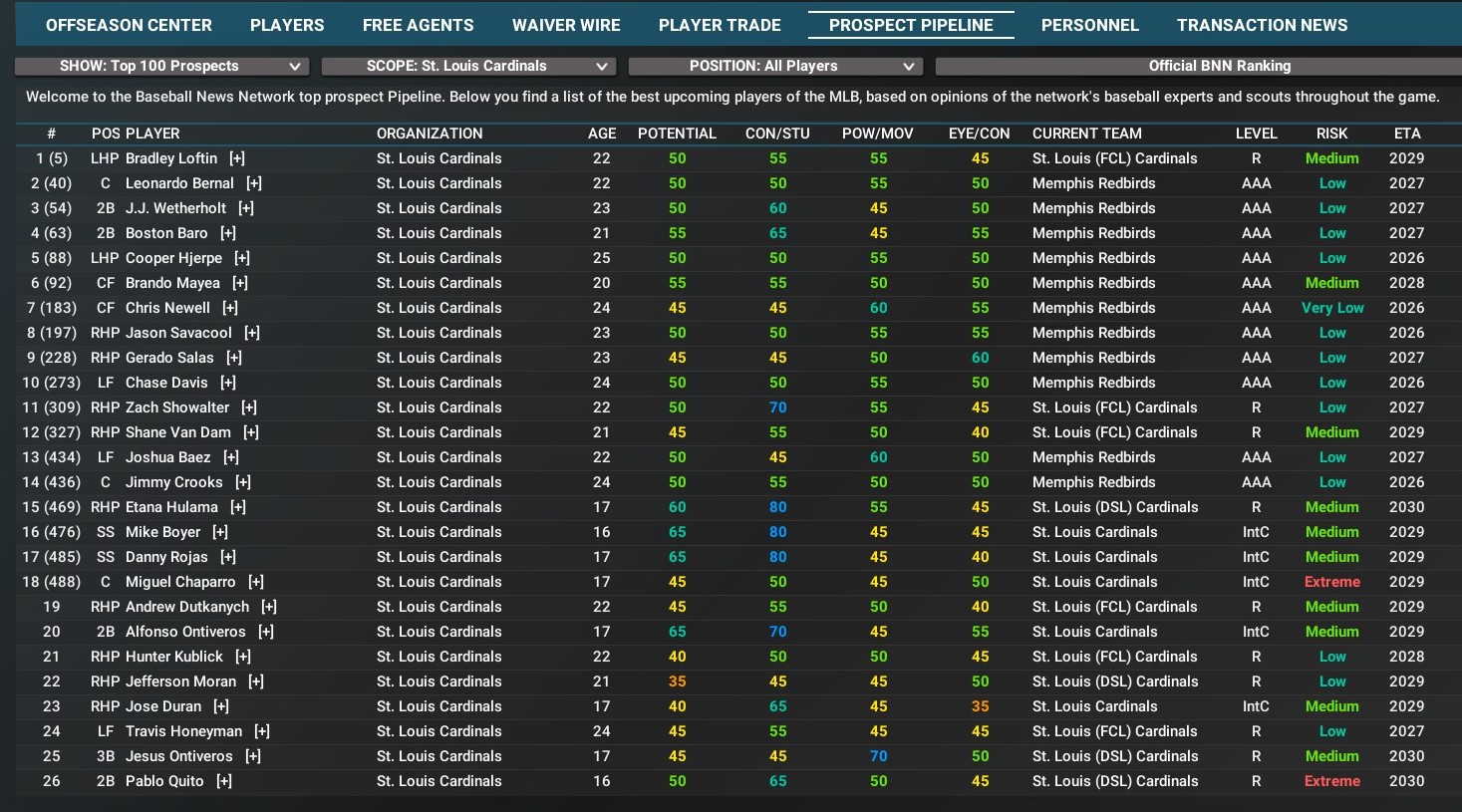Click the [+] icon beside Leonardo Bernal
This screenshot has width=1462, height=812.
[254, 183]
